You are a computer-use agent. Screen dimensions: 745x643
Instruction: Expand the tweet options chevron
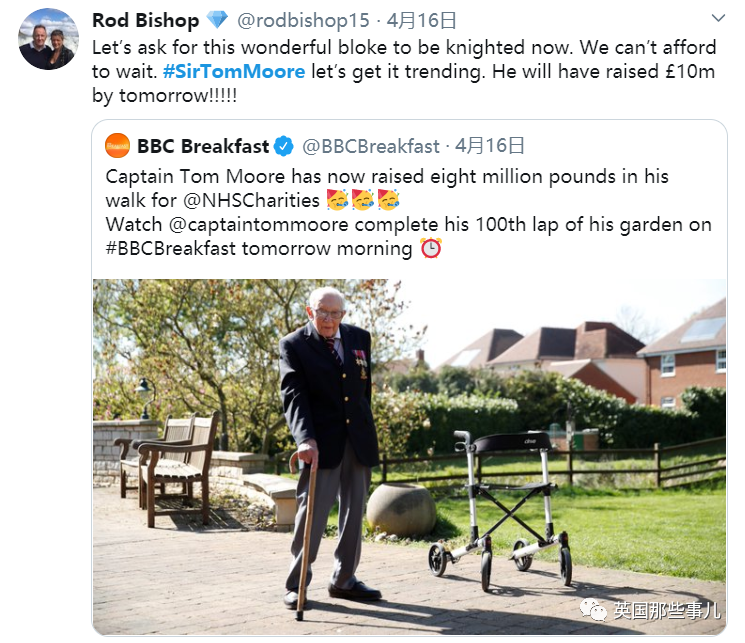tap(718, 19)
